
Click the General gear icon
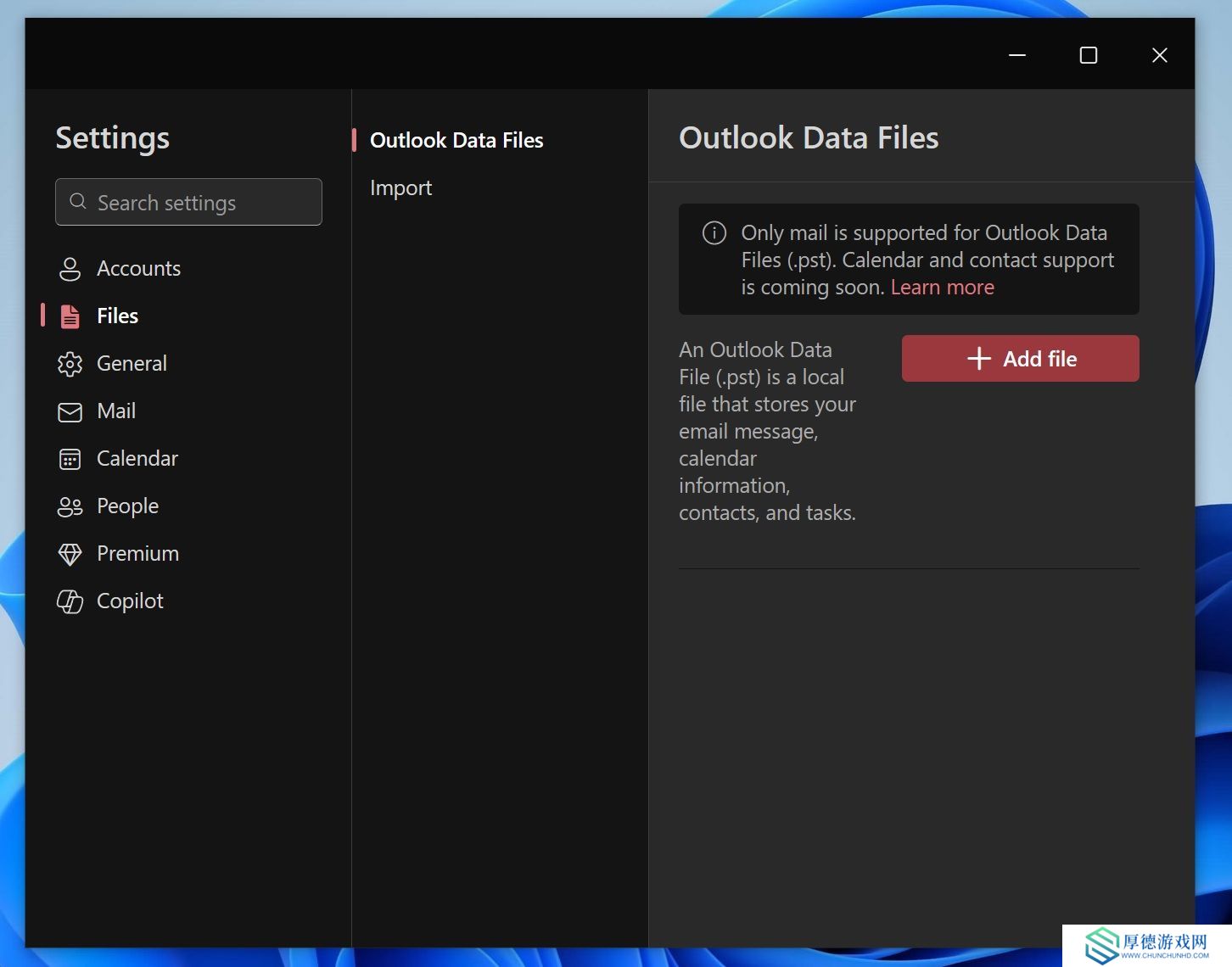pyautogui.click(x=70, y=364)
